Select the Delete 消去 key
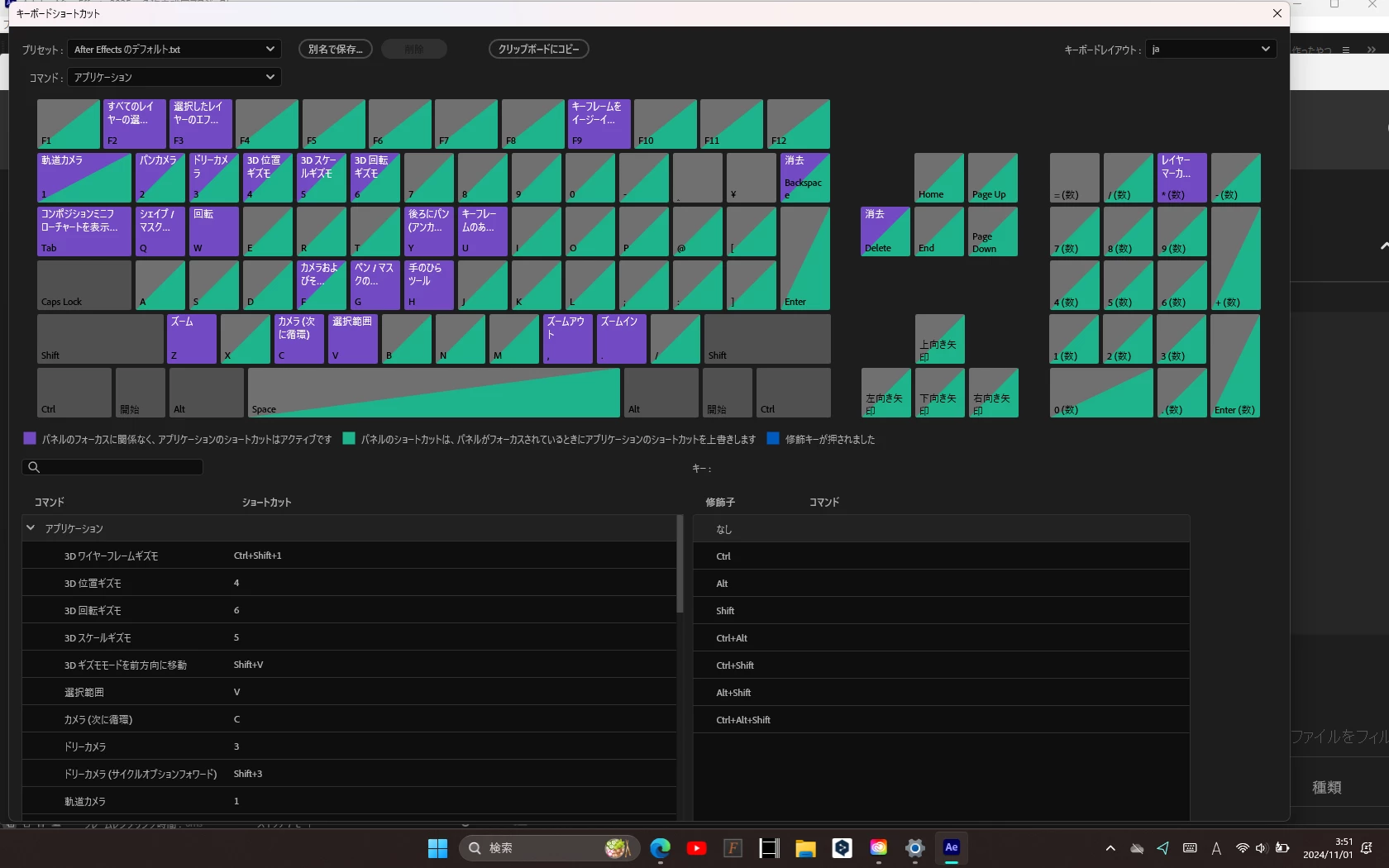The image size is (1389, 868). pos(885,231)
